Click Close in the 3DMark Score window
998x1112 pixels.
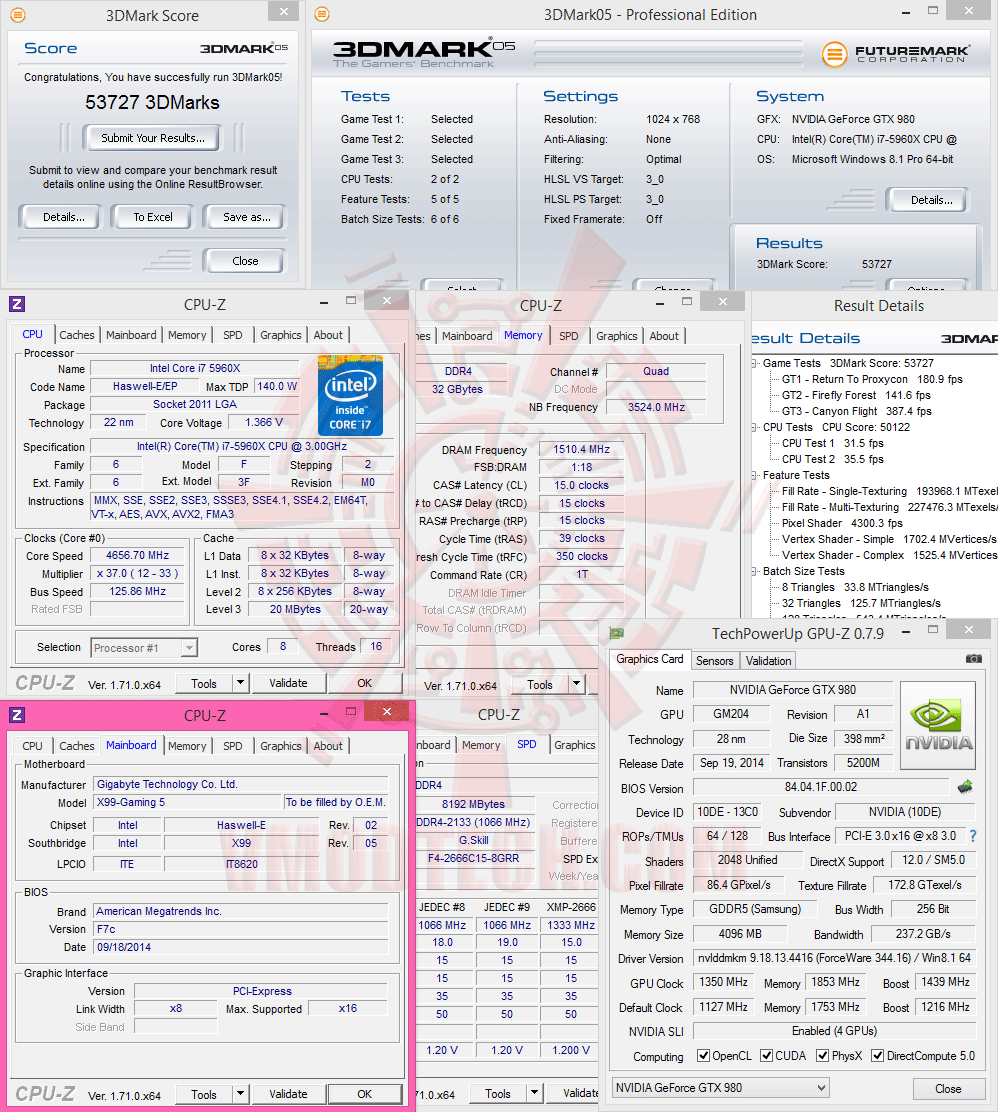(245, 261)
